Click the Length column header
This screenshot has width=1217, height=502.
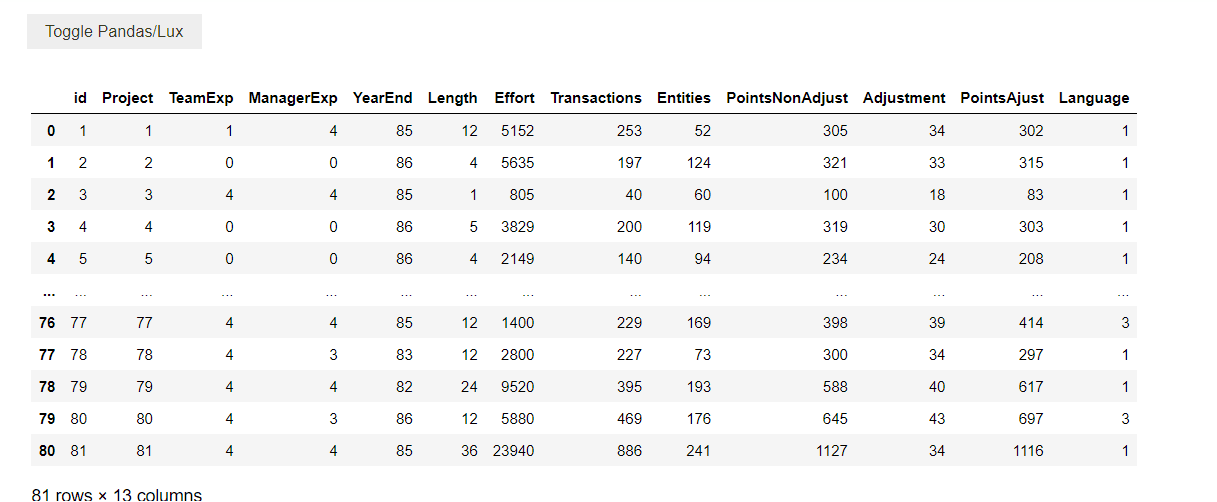tap(452, 98)
